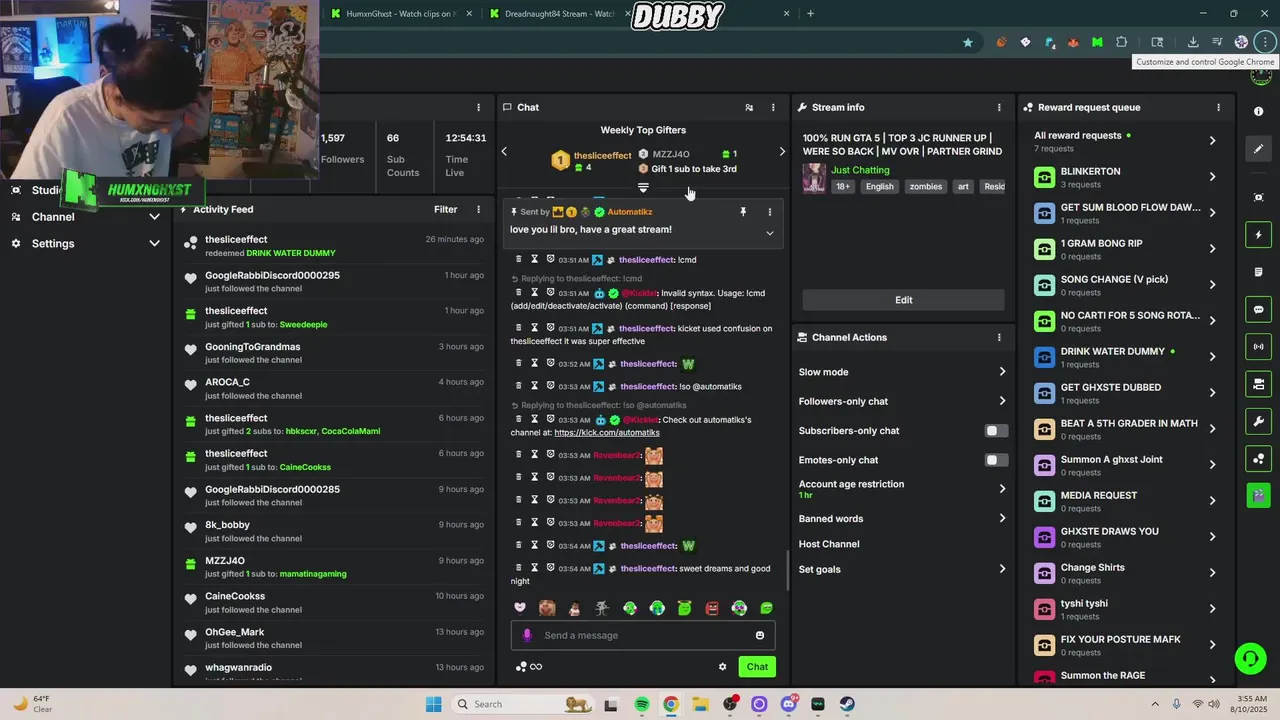Open Account age restriction settings
1280x720 pixels.
(x=903, y=488)
